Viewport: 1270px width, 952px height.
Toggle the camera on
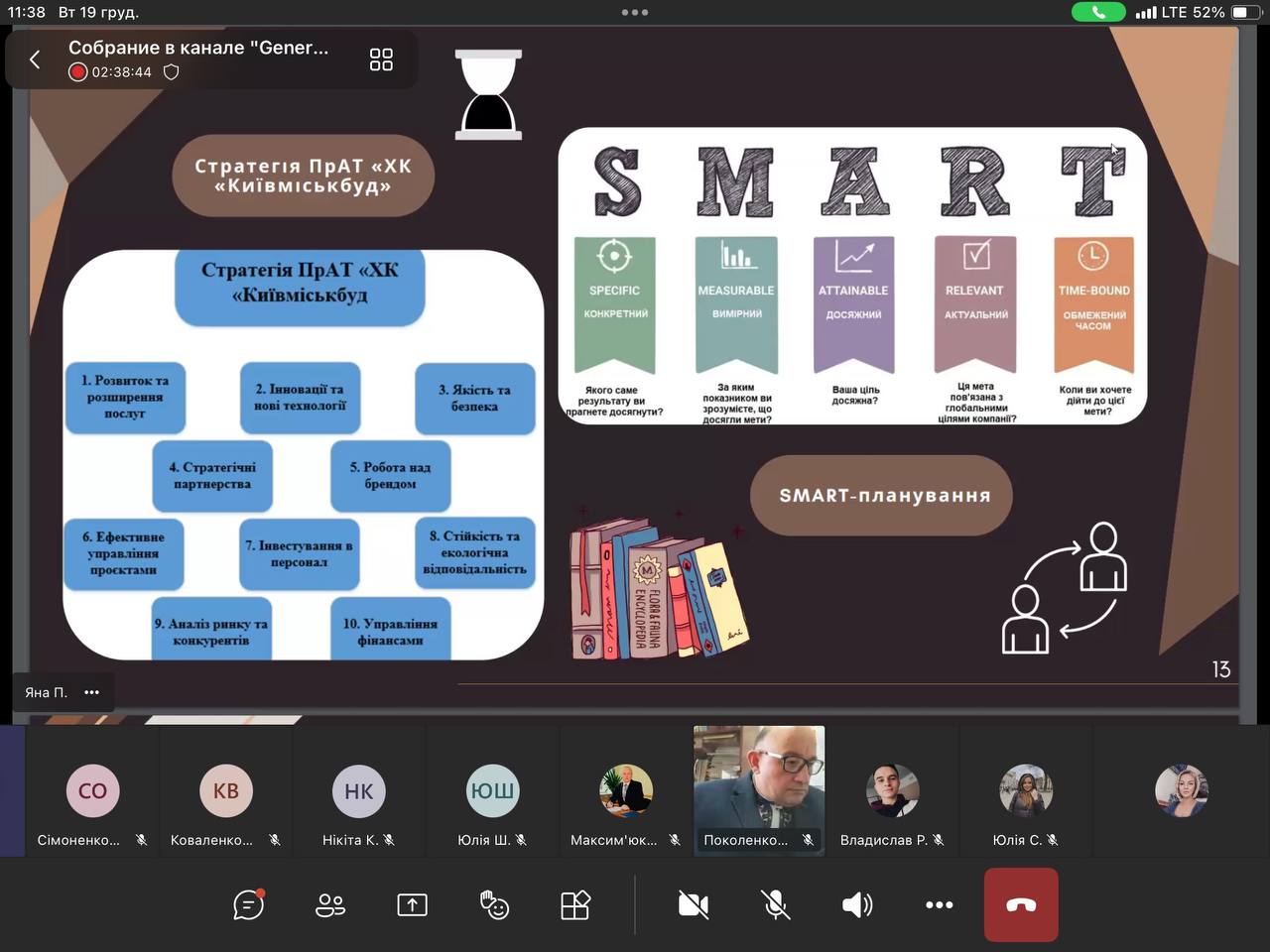click(x=693, y=904)
